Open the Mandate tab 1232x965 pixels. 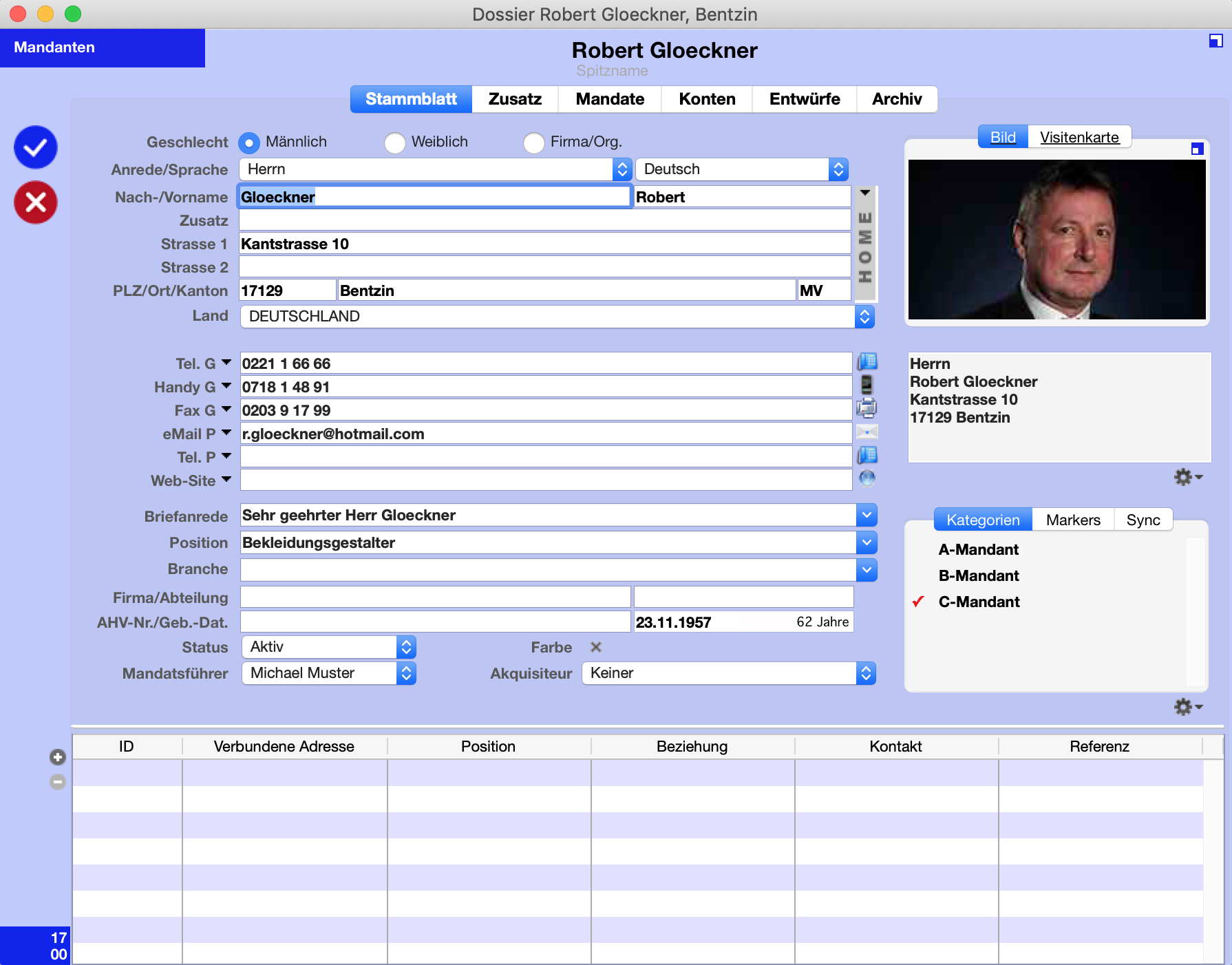click(610, 99)
